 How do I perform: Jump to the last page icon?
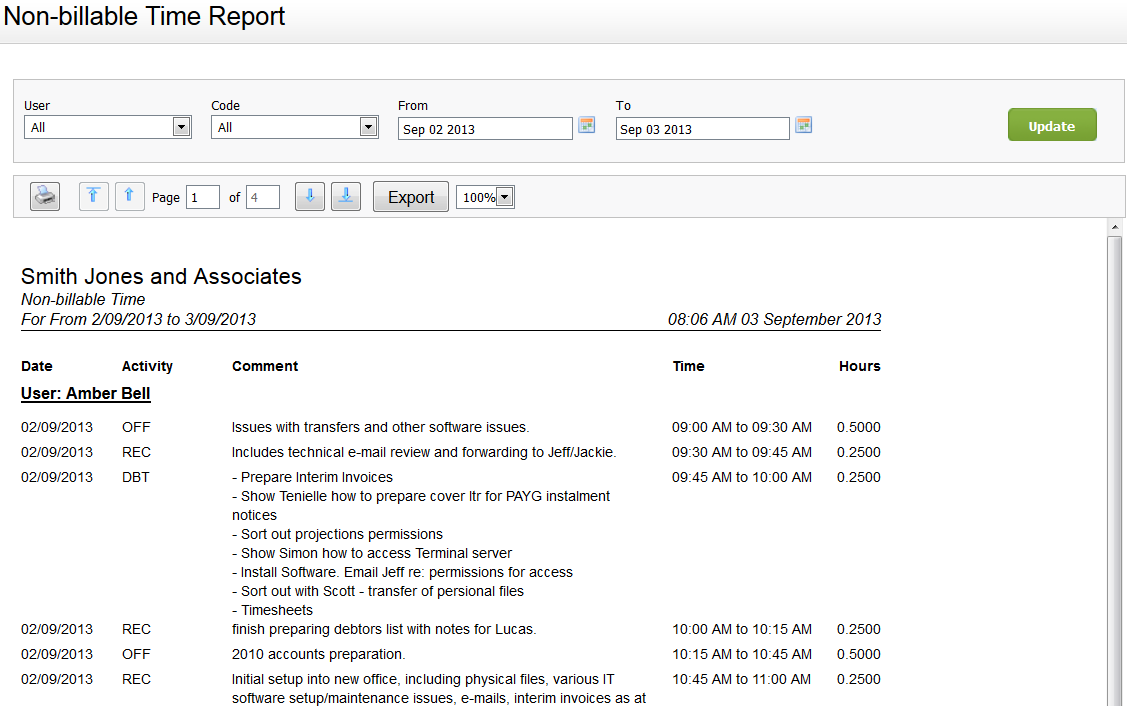click(x=345, y=196)
